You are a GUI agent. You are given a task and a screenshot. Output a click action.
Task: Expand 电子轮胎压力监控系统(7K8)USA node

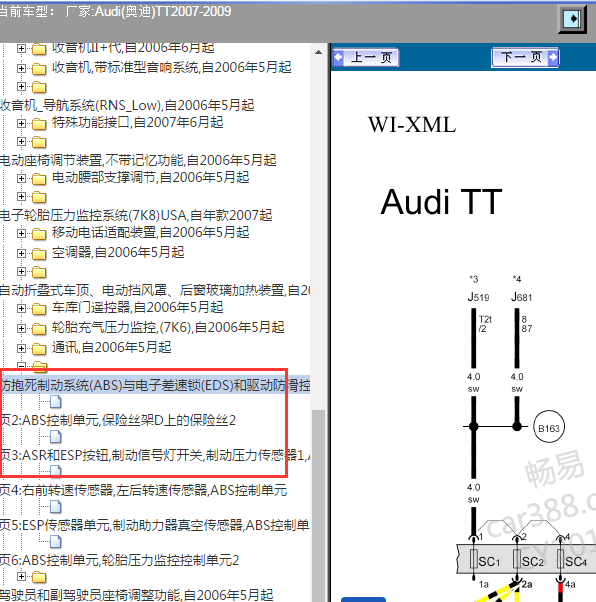(22, 197)
